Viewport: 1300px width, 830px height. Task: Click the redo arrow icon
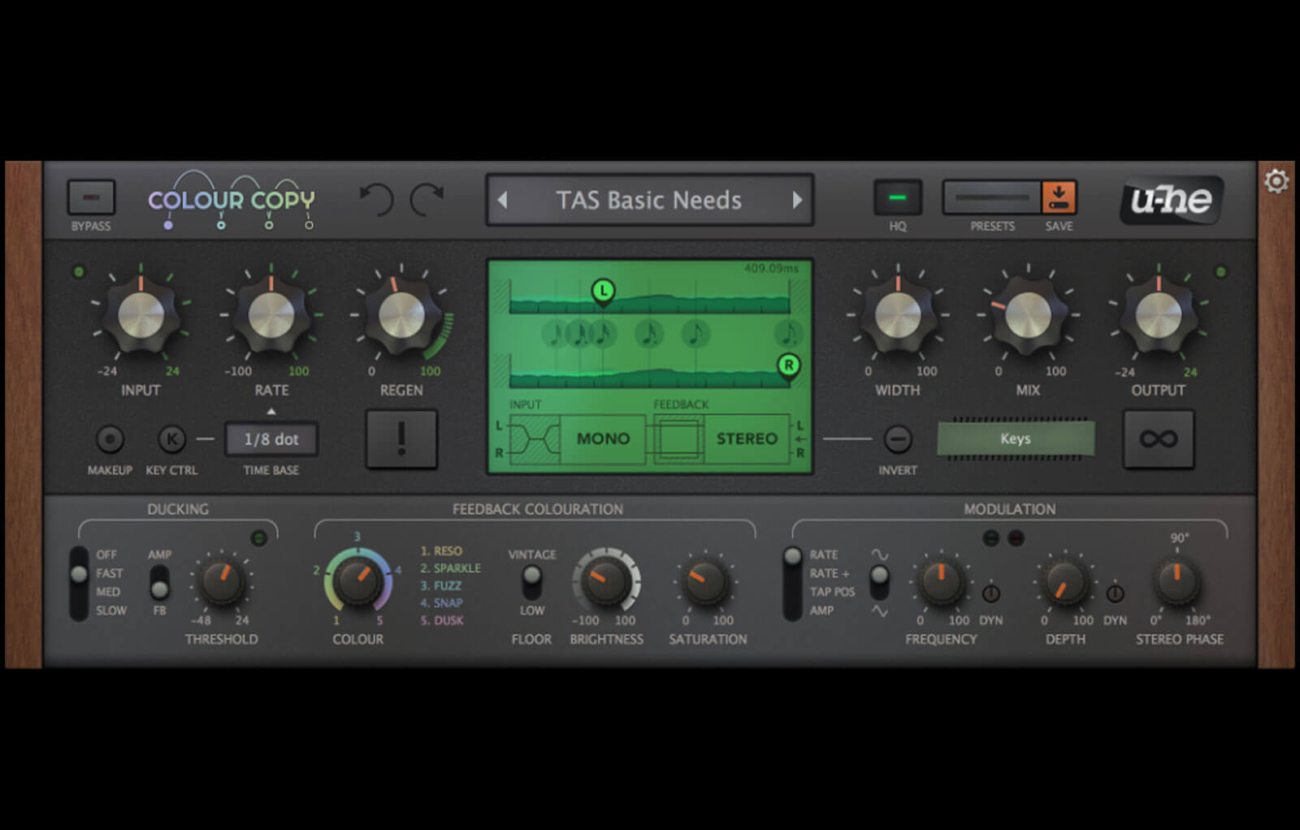point(427,200)
